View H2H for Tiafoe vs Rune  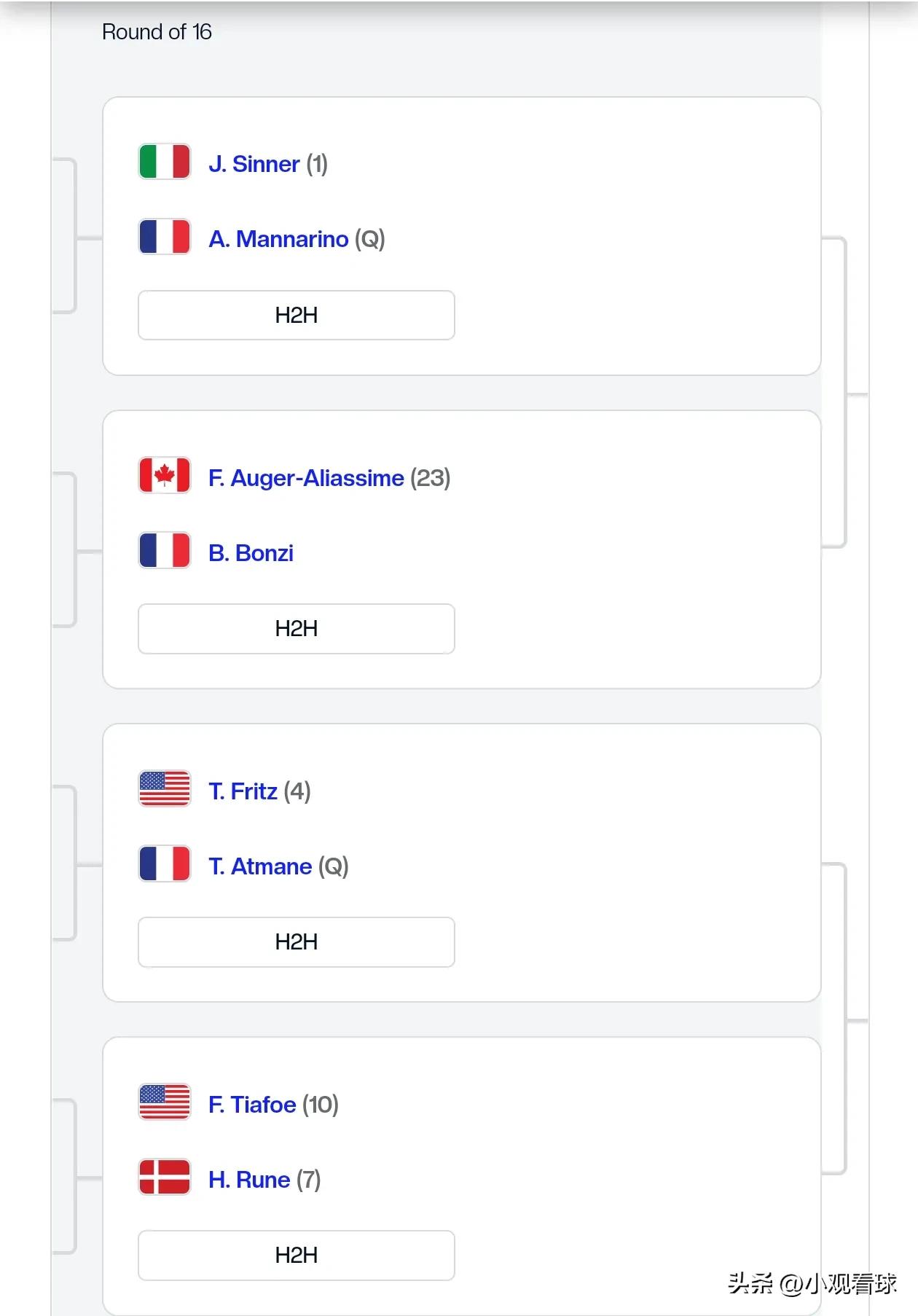click(x=297, y=1256)
